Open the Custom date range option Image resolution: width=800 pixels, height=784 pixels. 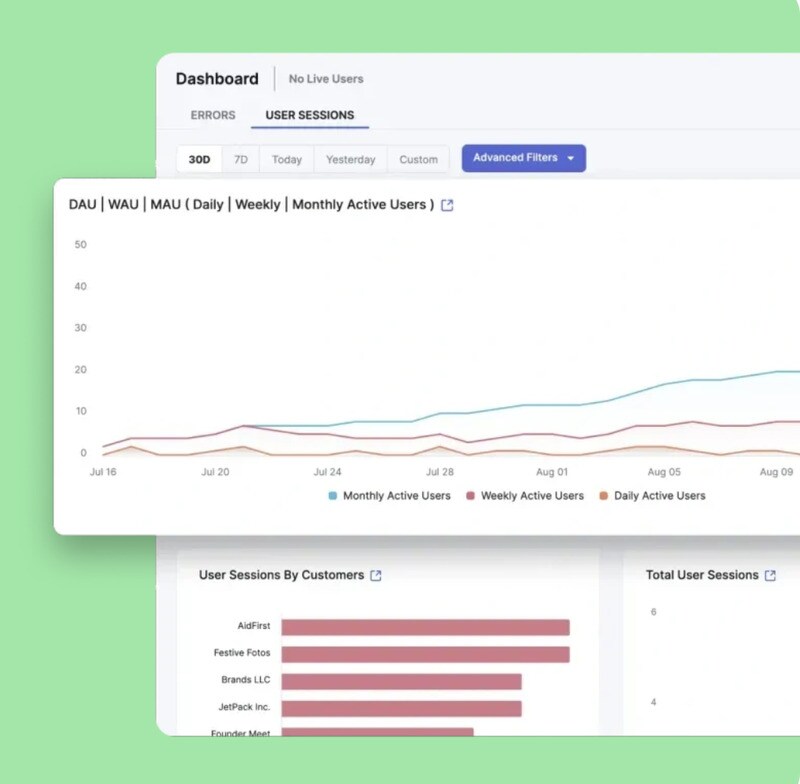click(418, 159)
